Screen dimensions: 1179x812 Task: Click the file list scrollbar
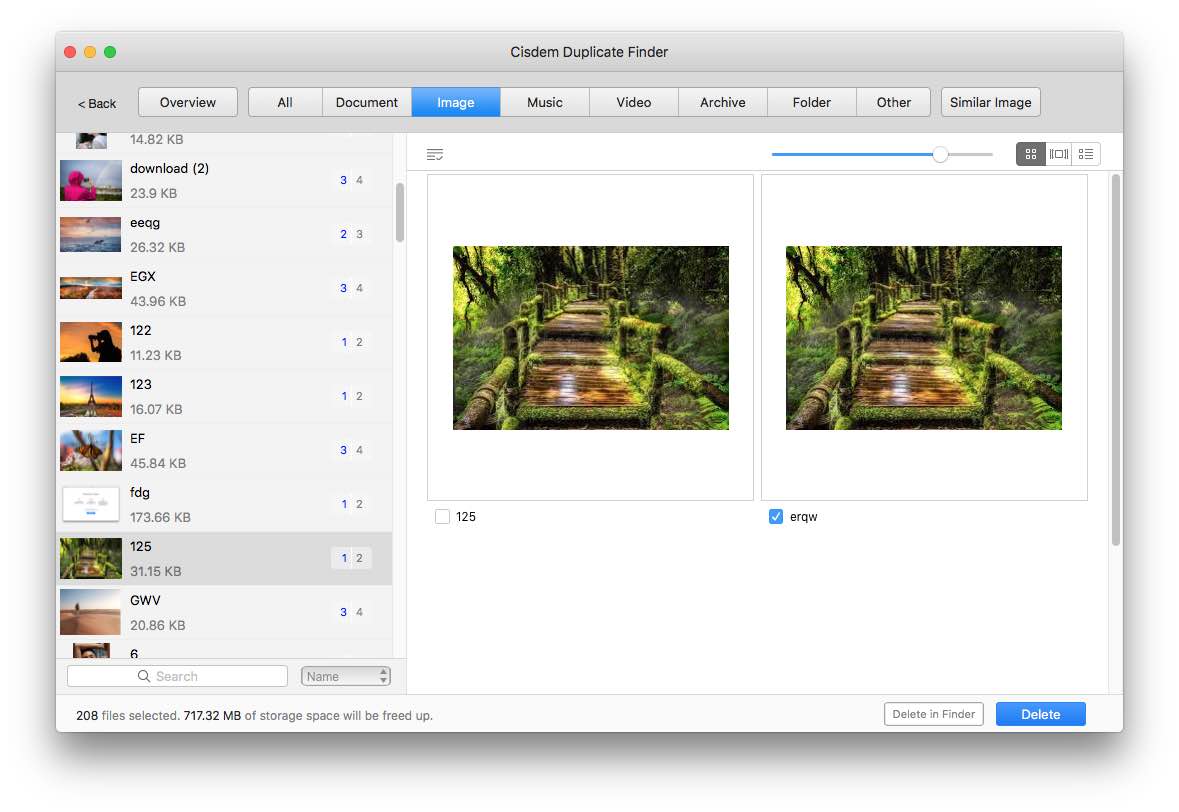click(400, 213)
